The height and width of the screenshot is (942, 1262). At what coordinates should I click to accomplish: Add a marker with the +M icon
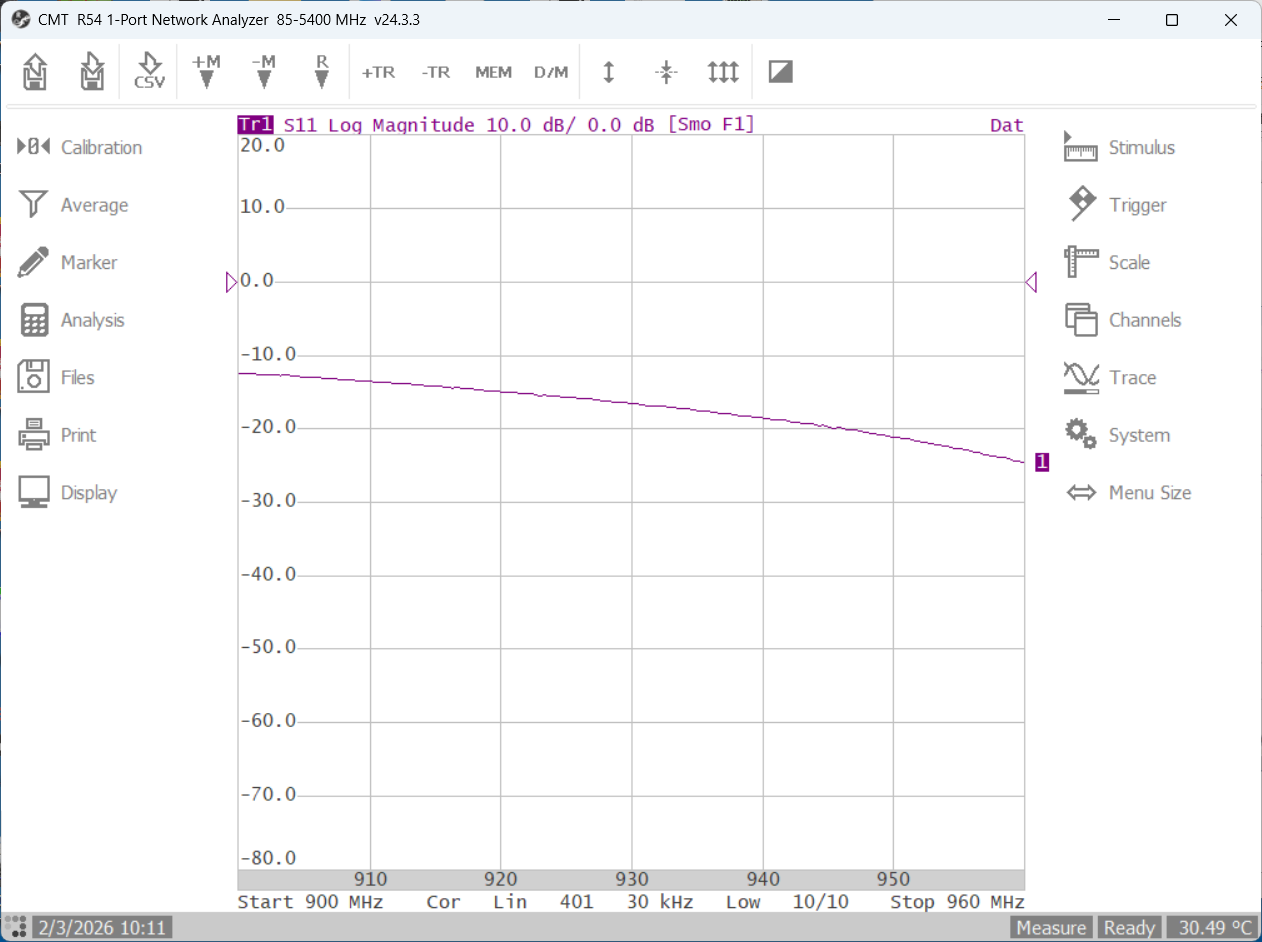pos(206,72)
